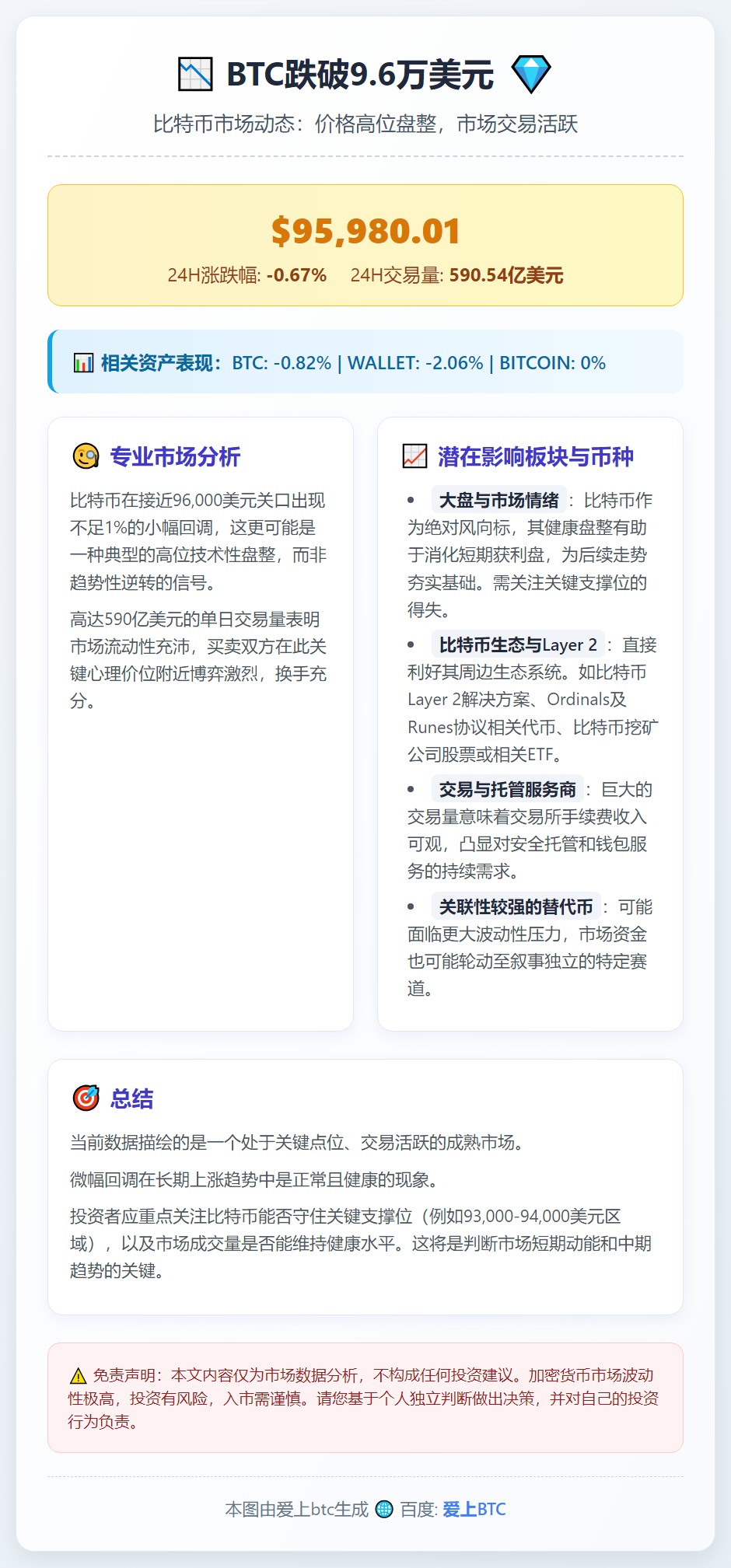Click the paragraph starting 比特币在接近96,000美元关口

pyautogui.click(x=198, y=541)
